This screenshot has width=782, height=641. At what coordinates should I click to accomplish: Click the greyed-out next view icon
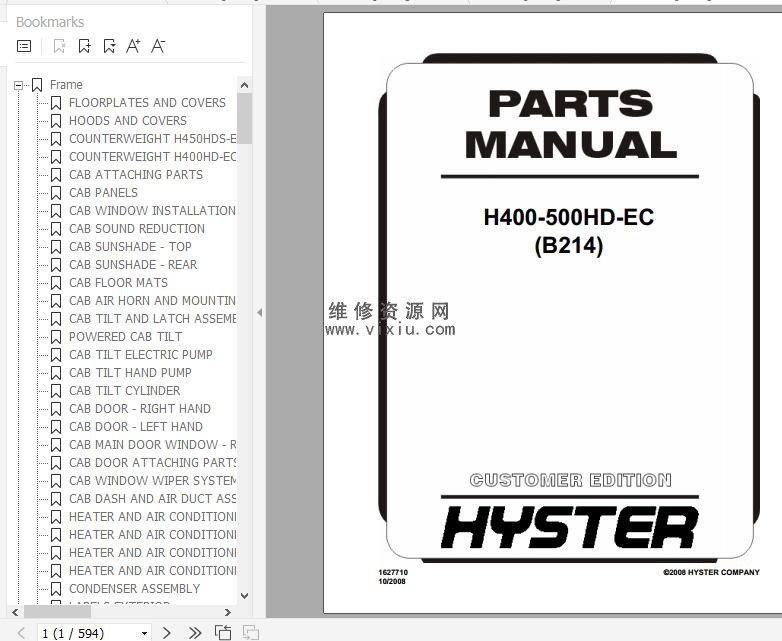click(x=250, y=633)
